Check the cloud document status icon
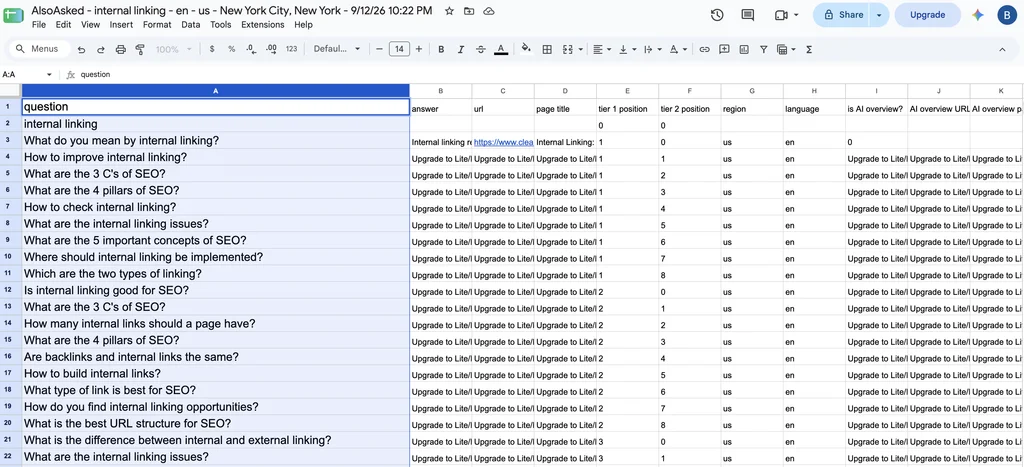 (488, 11)
